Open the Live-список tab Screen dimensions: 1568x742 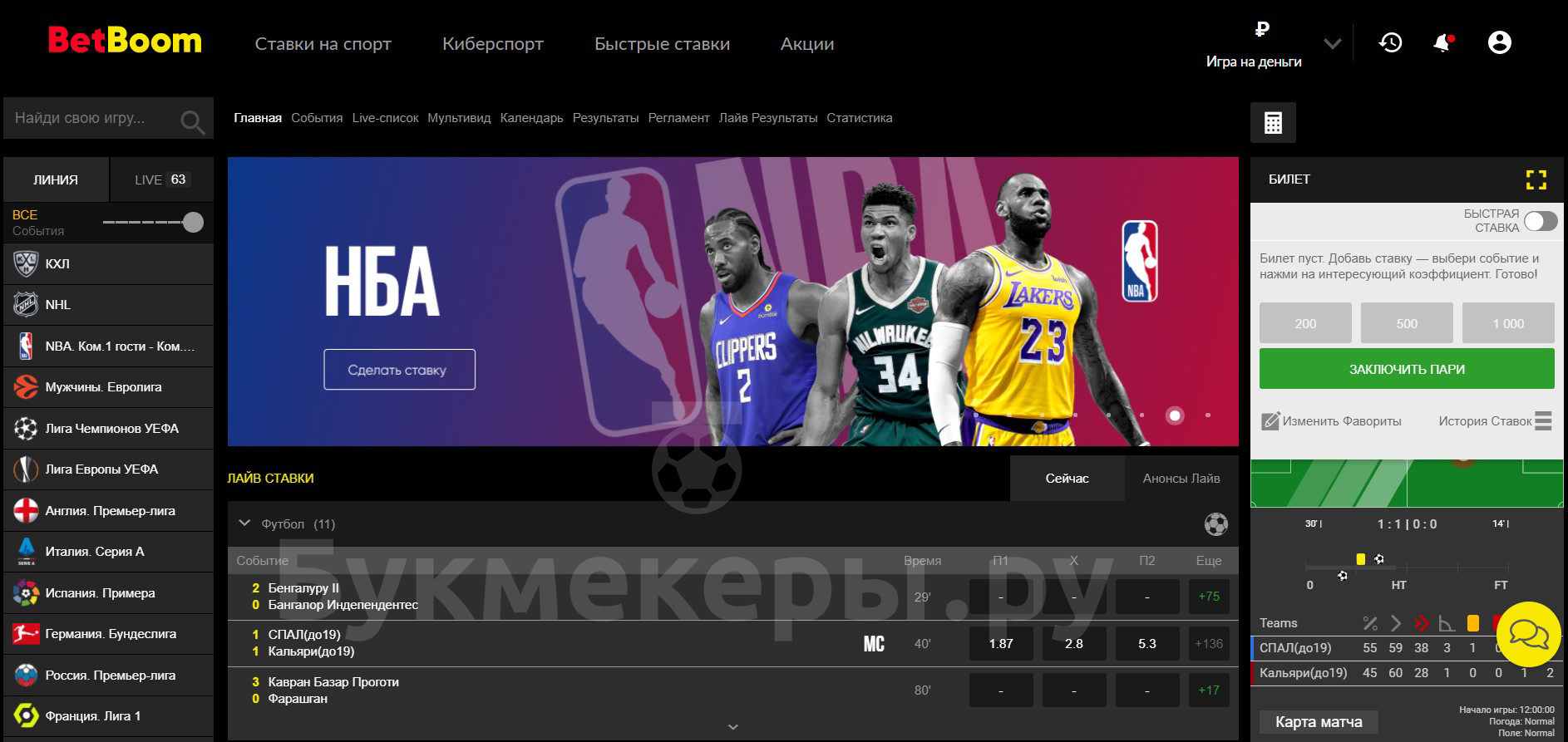coord(385,118)
